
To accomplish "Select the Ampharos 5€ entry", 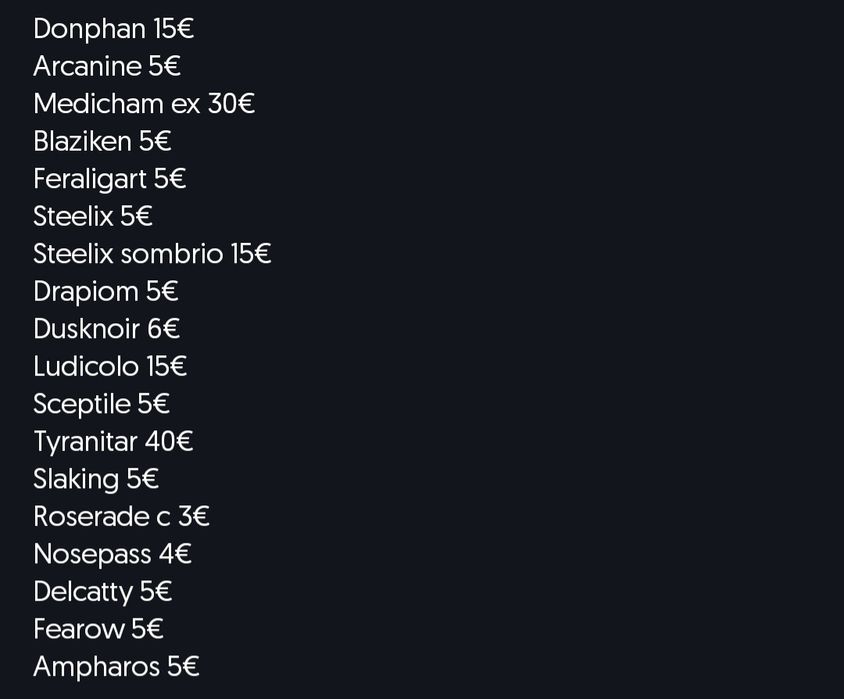I will tap(116, 666).
